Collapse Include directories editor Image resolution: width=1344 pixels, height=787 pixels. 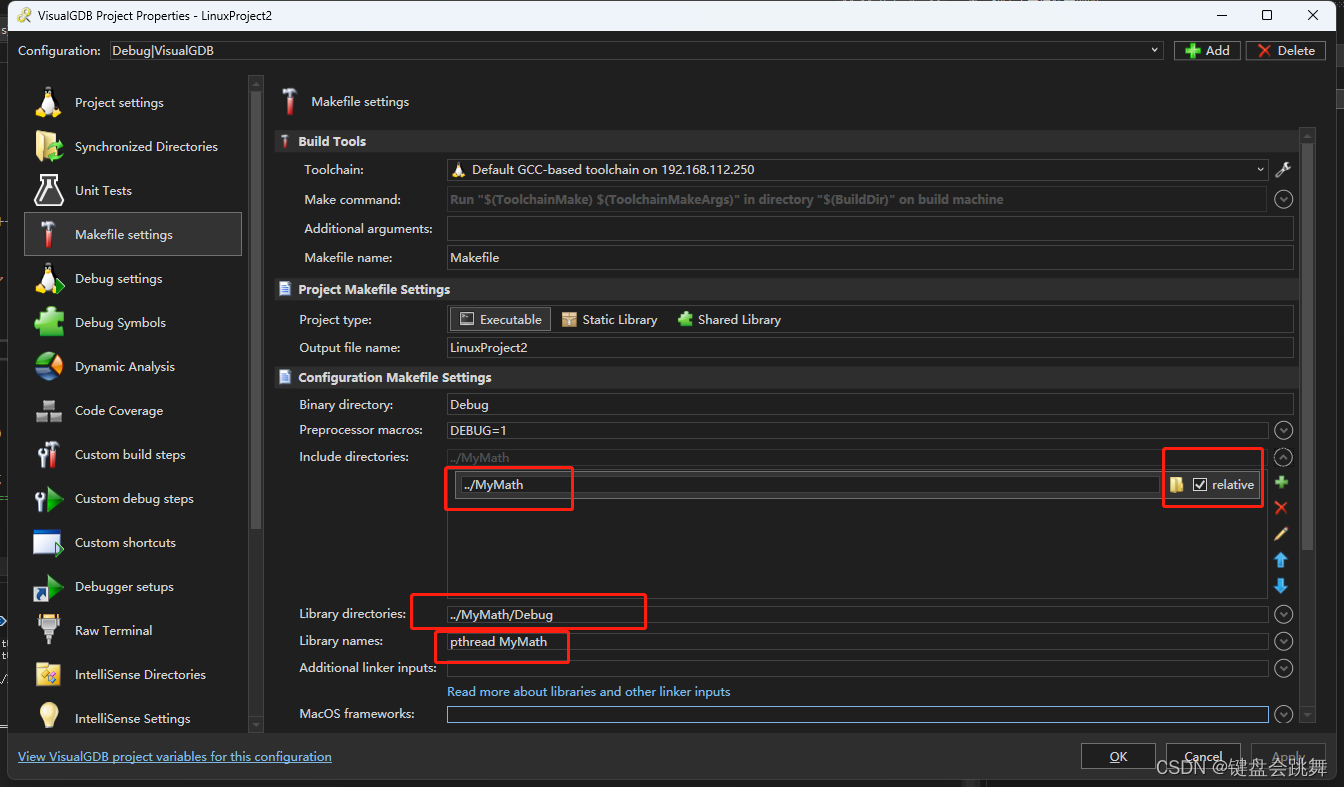(x=1284, y=457)
